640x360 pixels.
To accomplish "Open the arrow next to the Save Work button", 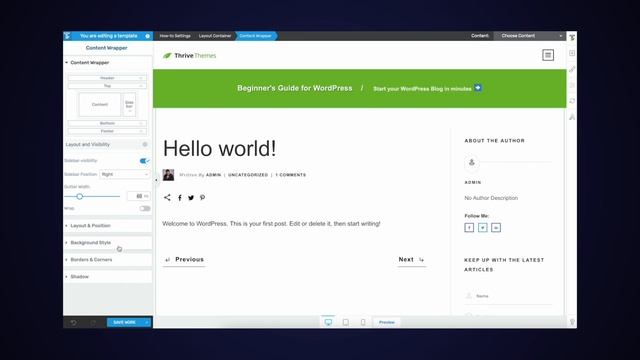I will click(146, 322).
